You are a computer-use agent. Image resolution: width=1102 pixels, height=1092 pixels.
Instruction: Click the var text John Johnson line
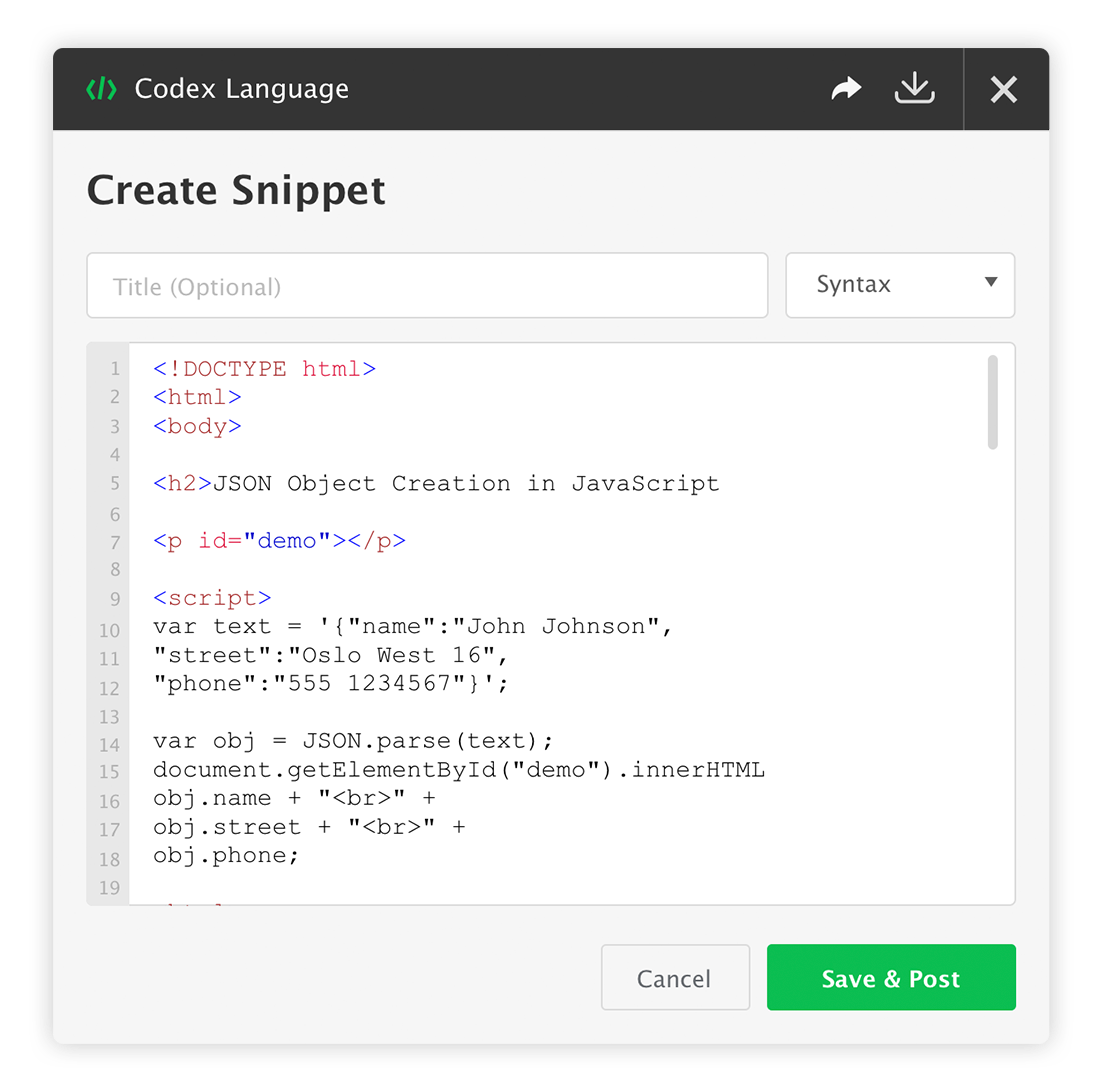tap(413, 627)
